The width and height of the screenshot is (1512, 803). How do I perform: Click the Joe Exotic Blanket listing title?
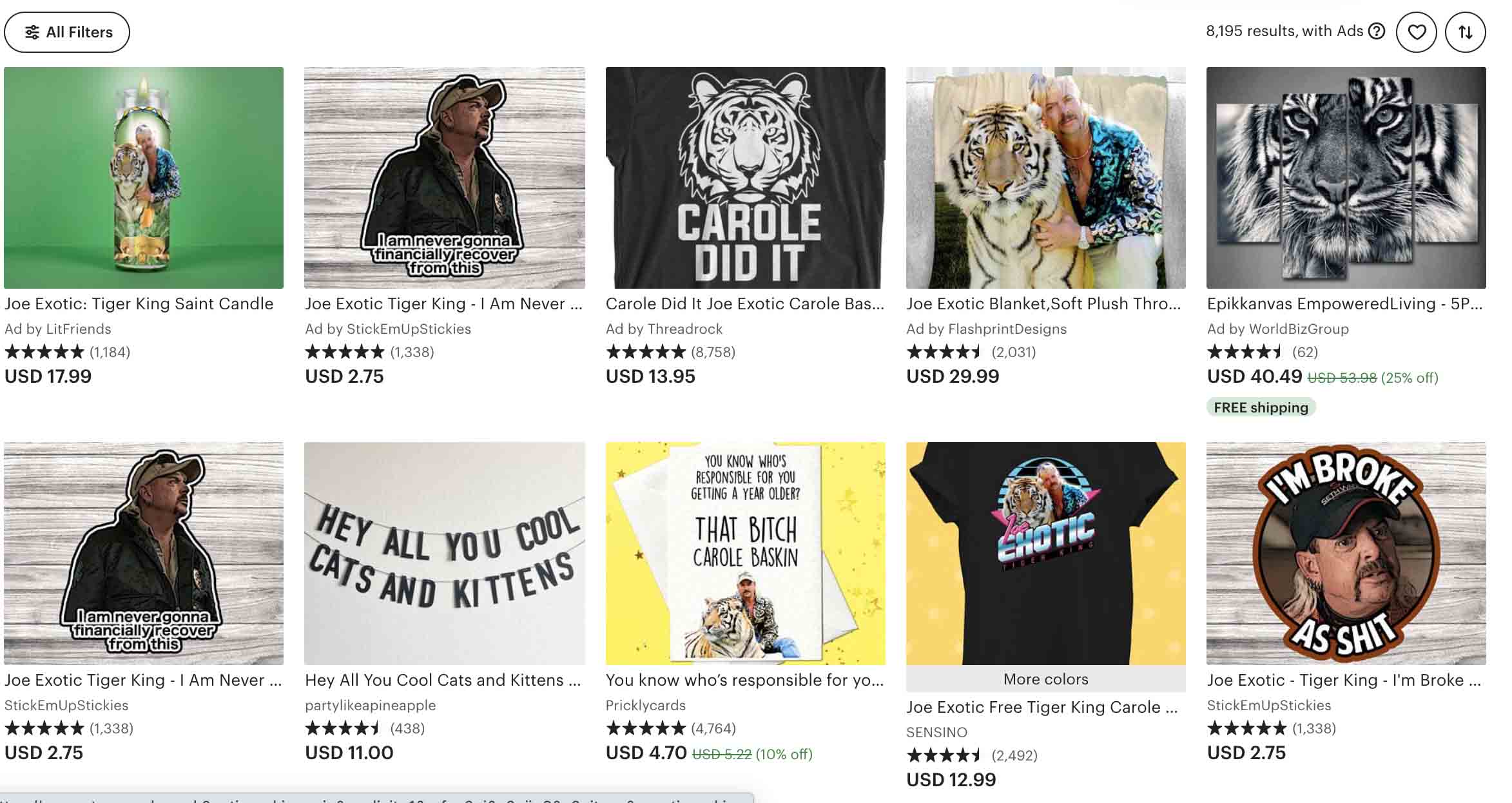[x=1043, y=304]
